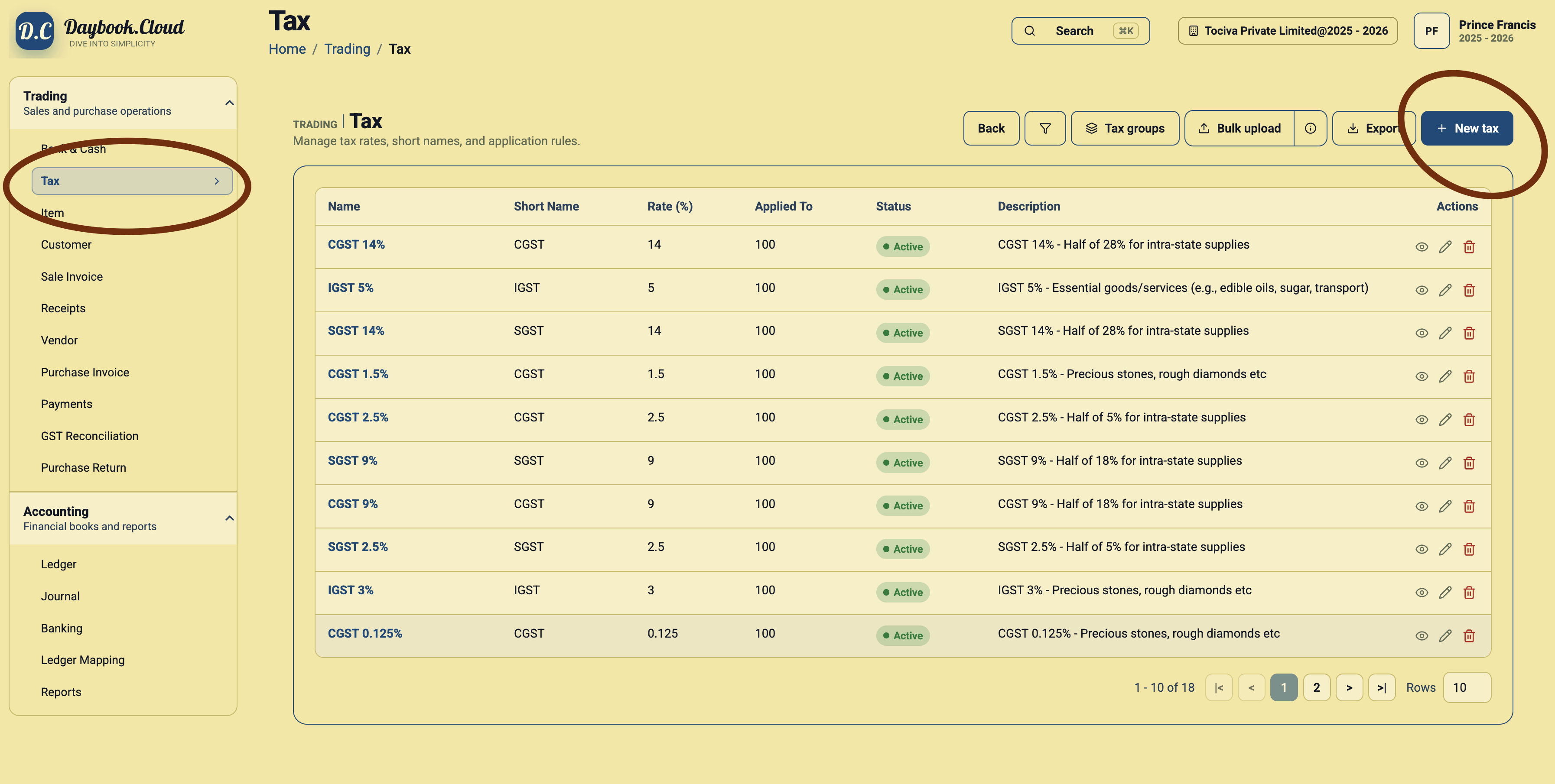Edit the CGST 9% tax row
The image size is (1555, 784).
point(1445,506)
